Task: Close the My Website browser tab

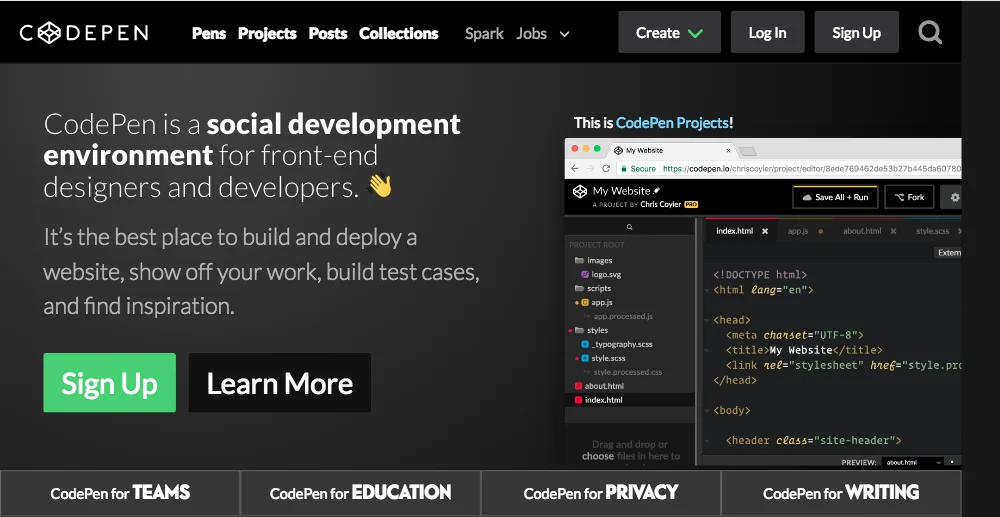Action: 728,150
